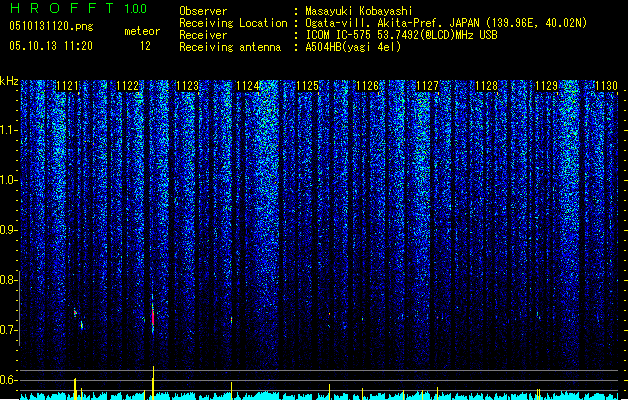
Task: Click the file name 0510131120.png
Action: pyautogui.click(x=51, y=26)
